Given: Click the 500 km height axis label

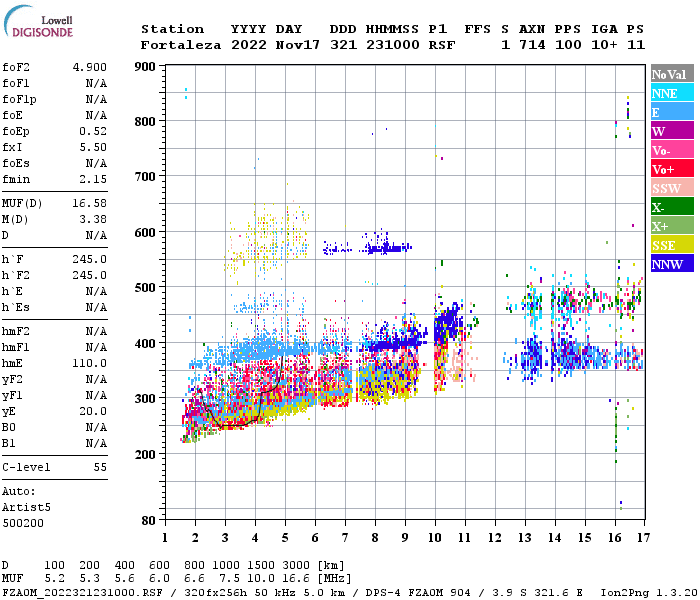Looking at the screenshot, I should 145,288.
